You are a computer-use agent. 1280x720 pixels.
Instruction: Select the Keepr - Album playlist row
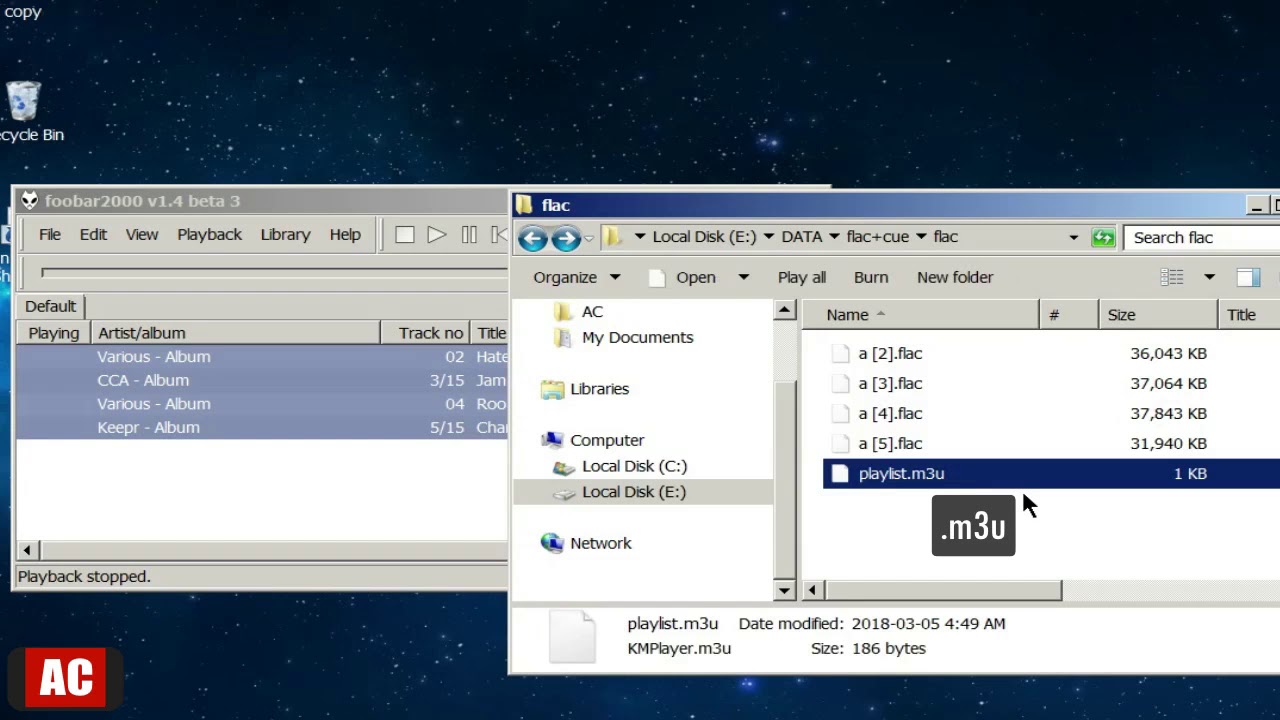click(262, 428)
